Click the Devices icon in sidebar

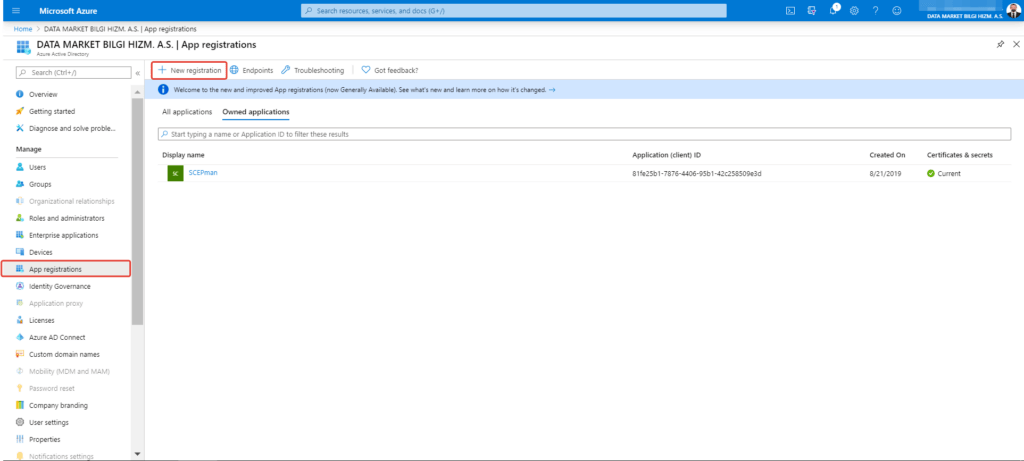pyautogui.click(x=20, y=252)
